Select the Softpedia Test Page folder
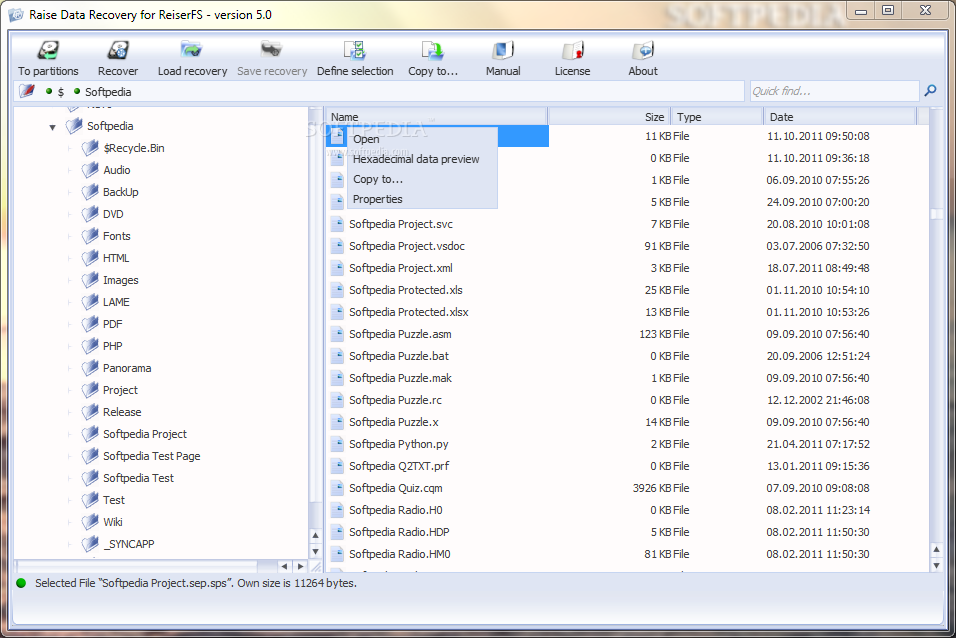 (151, 456)
